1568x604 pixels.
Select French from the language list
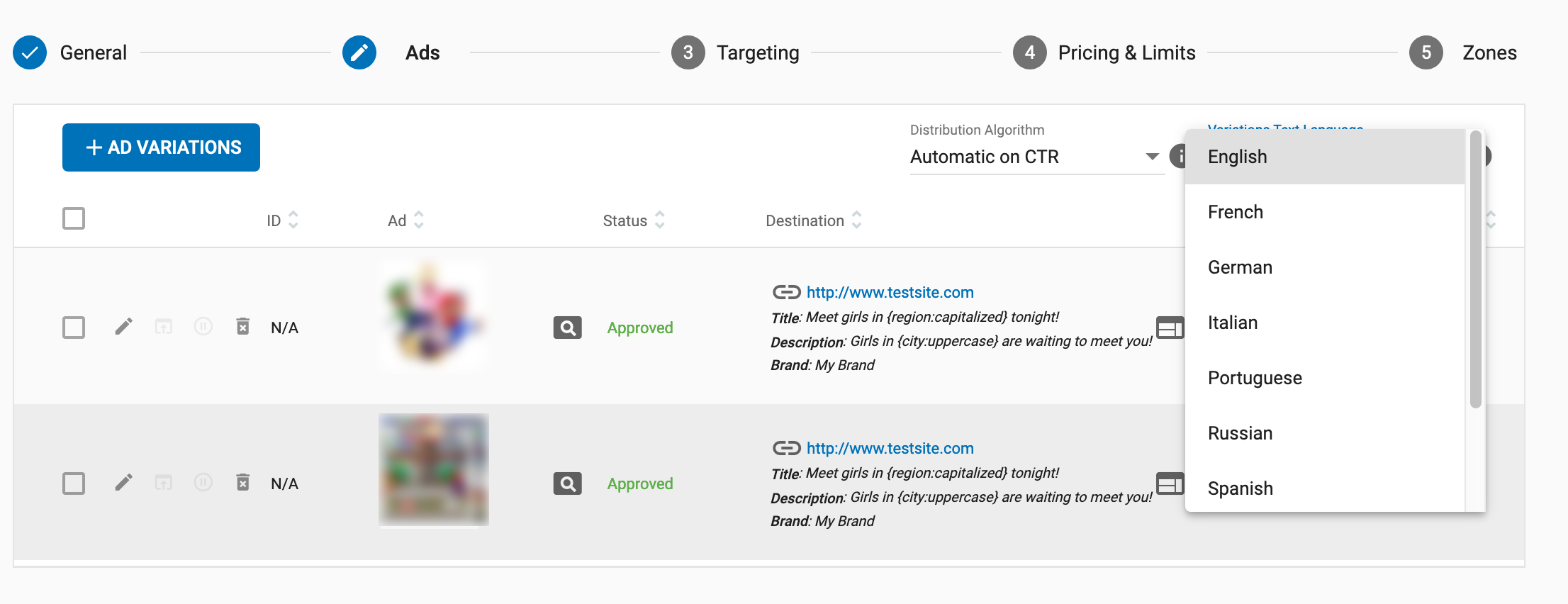pyautogui.click(x=1236, y=212)
